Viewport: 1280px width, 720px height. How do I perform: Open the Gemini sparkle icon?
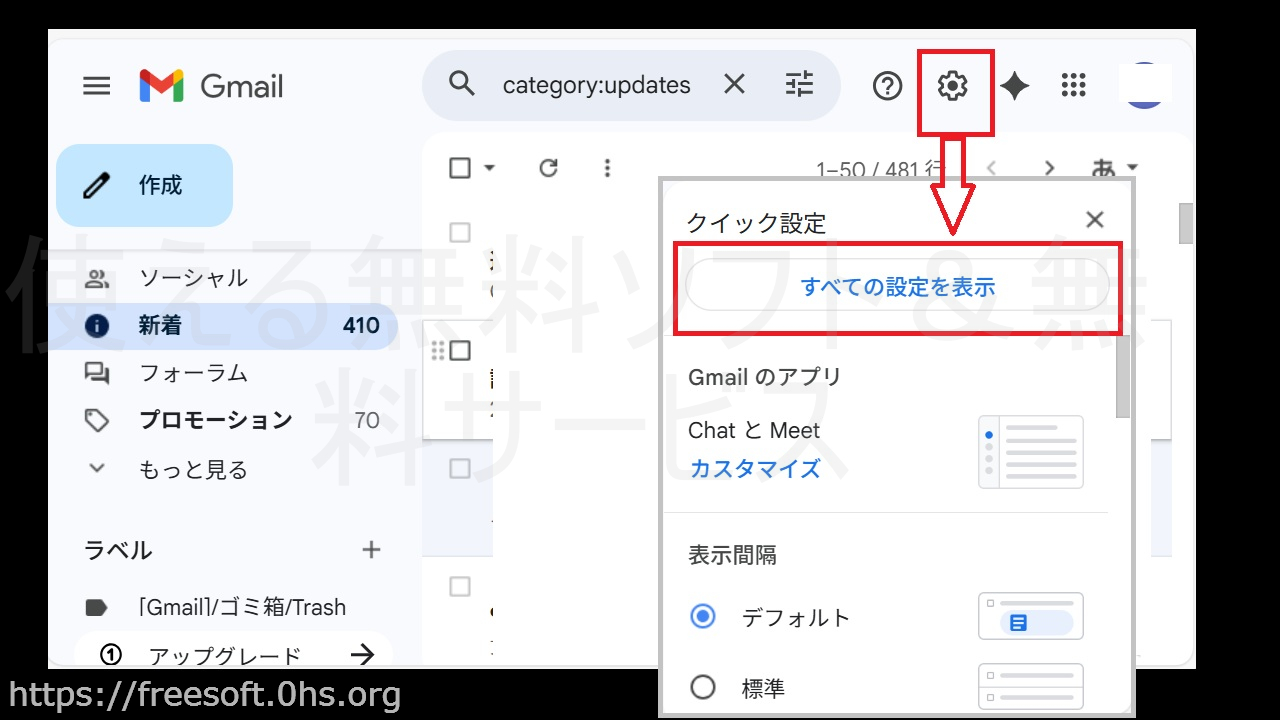(1014, 86)
